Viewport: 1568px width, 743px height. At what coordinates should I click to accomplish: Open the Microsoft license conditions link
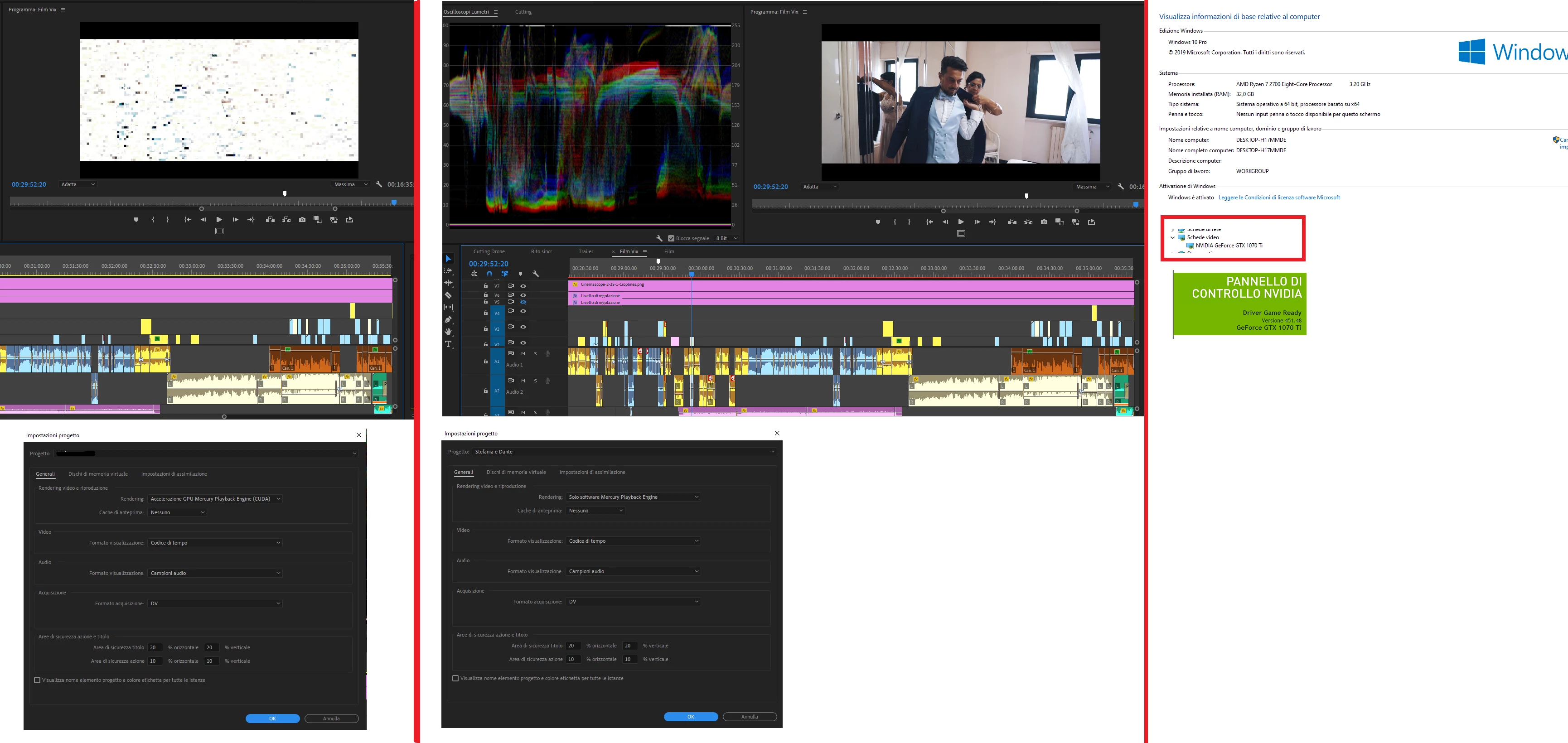point(1279,198)
